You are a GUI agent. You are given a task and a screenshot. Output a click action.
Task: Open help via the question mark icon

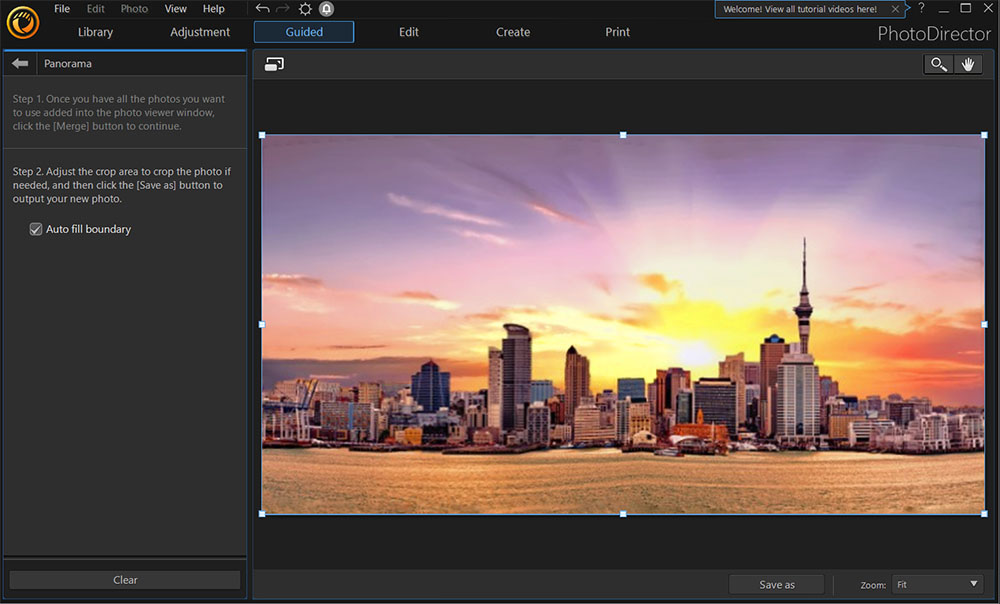921,8
